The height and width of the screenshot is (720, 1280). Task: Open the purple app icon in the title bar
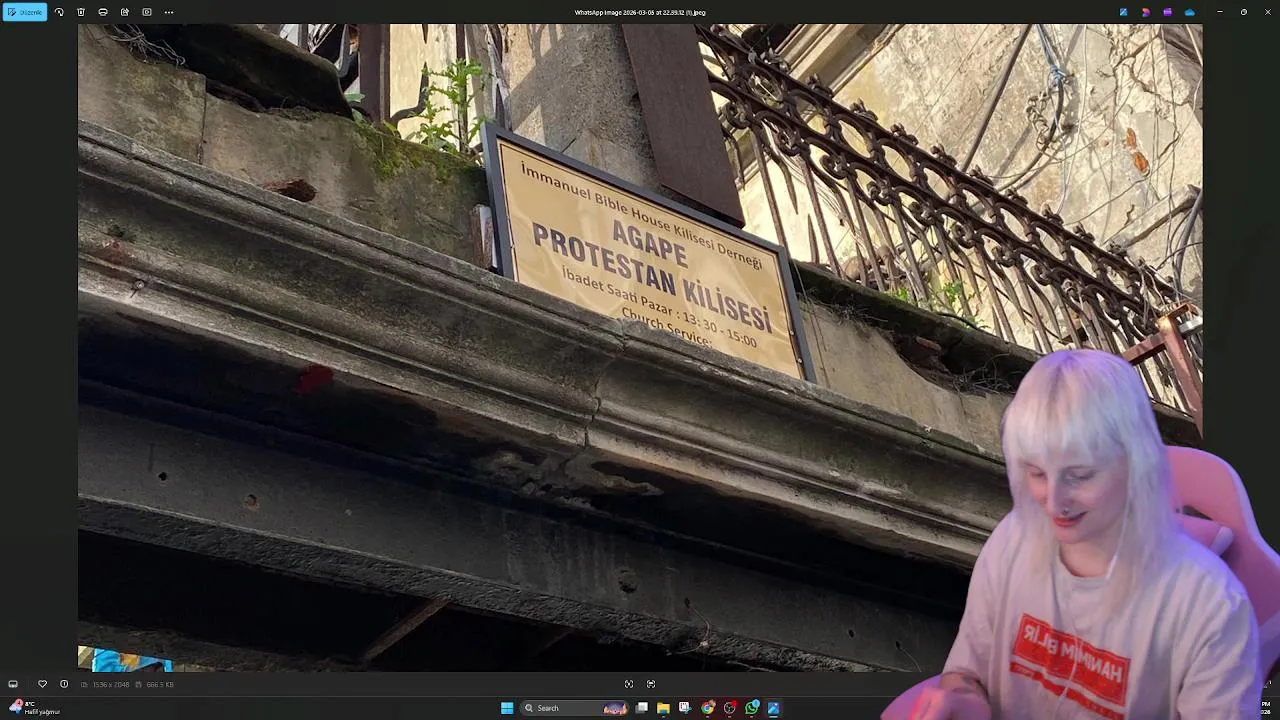tap(1167, 12)
